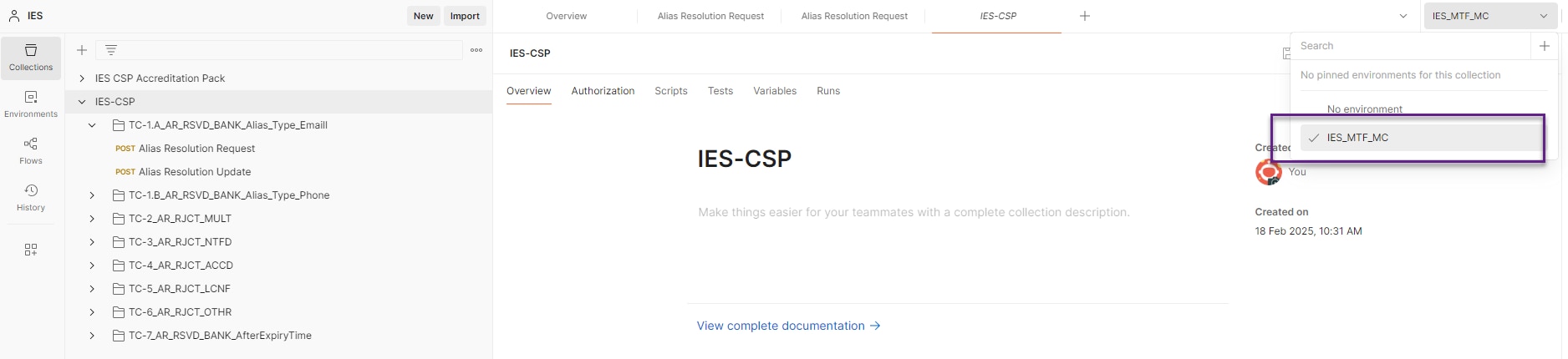The height and width of the screenshot is (359, 1568).
Task: Switch to the IES-CSP tab
Action: pyautogui.click(x=998, y=16)
